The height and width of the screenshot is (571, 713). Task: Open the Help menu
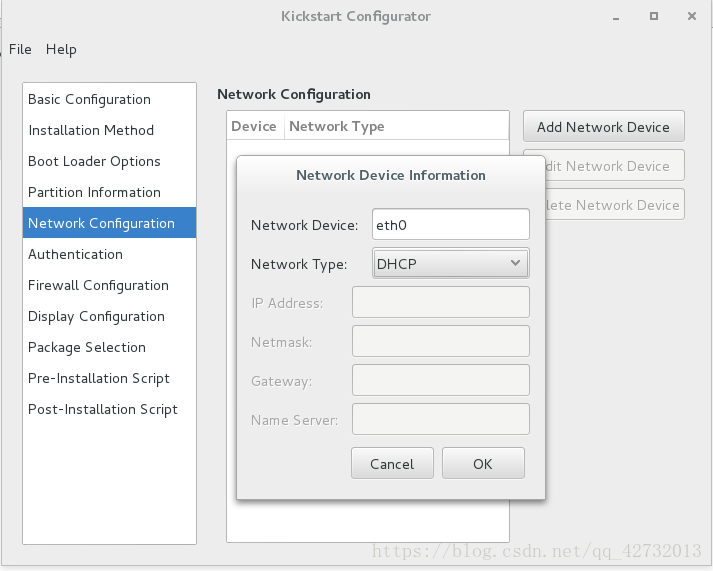pos(61,49)
